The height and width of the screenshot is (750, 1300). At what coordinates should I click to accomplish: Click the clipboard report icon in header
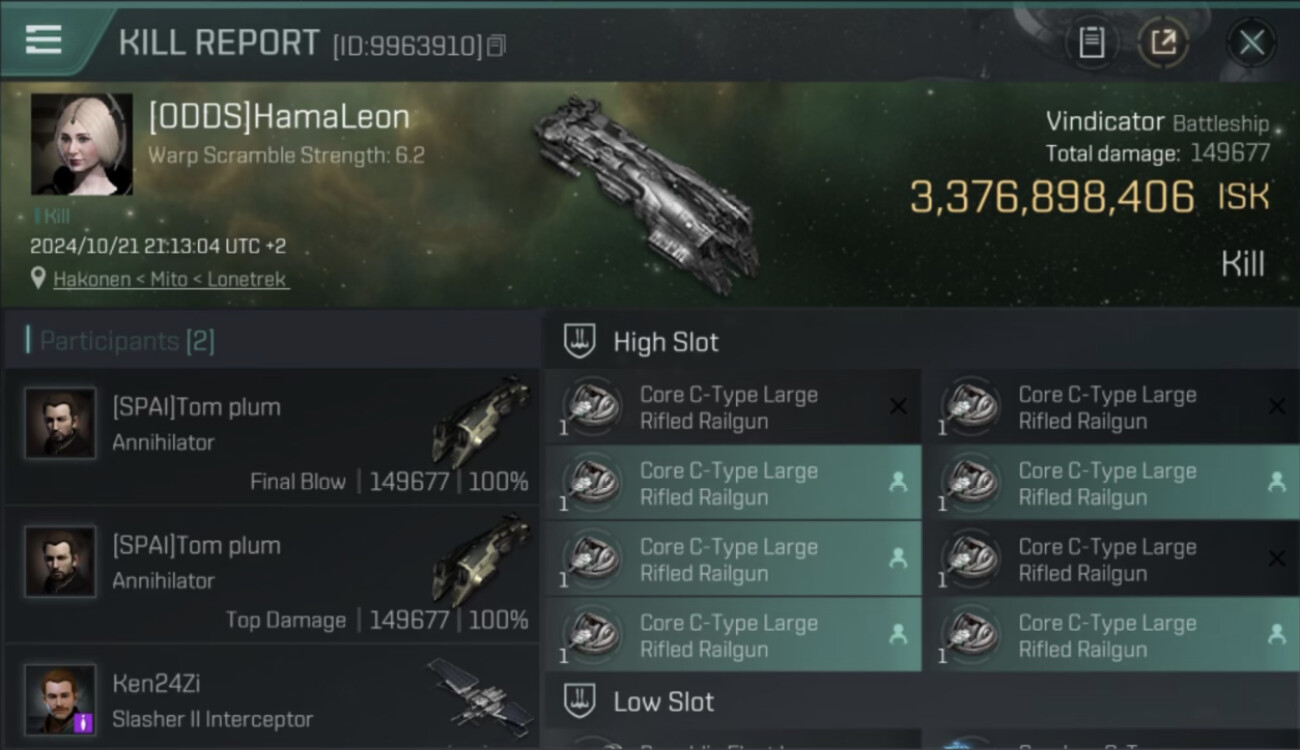[1091, 43]
